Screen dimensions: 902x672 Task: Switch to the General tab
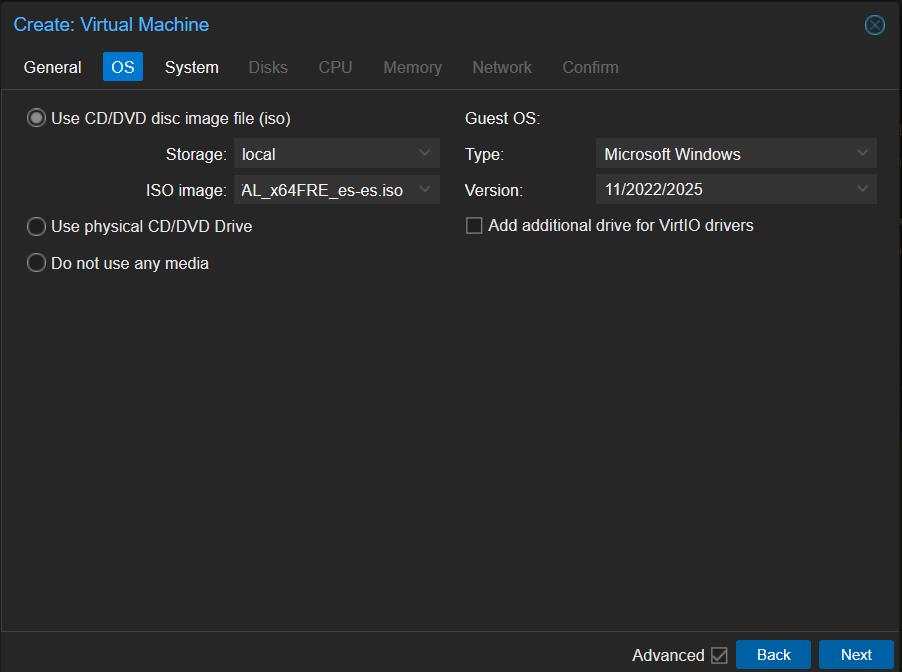53,68
